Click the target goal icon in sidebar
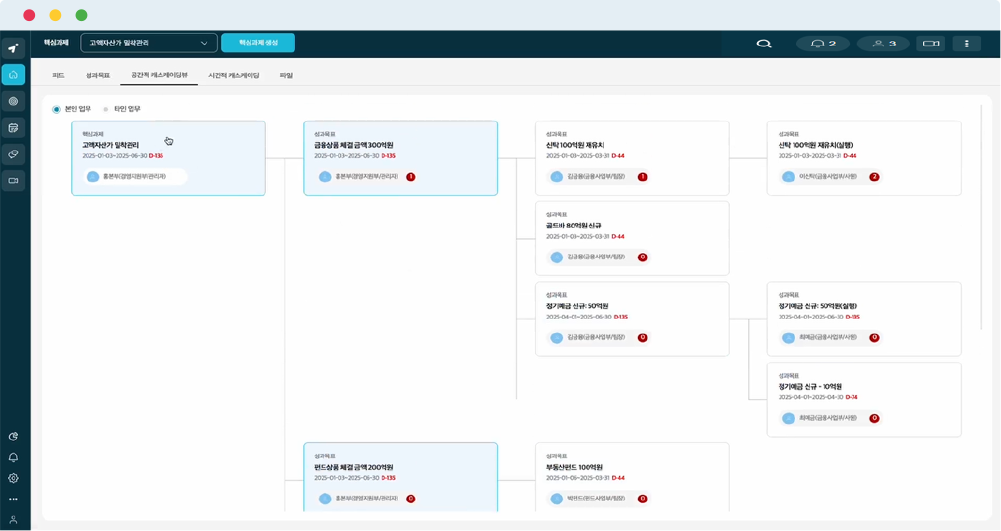The image size is (1001, 531). tap(13, 101)
